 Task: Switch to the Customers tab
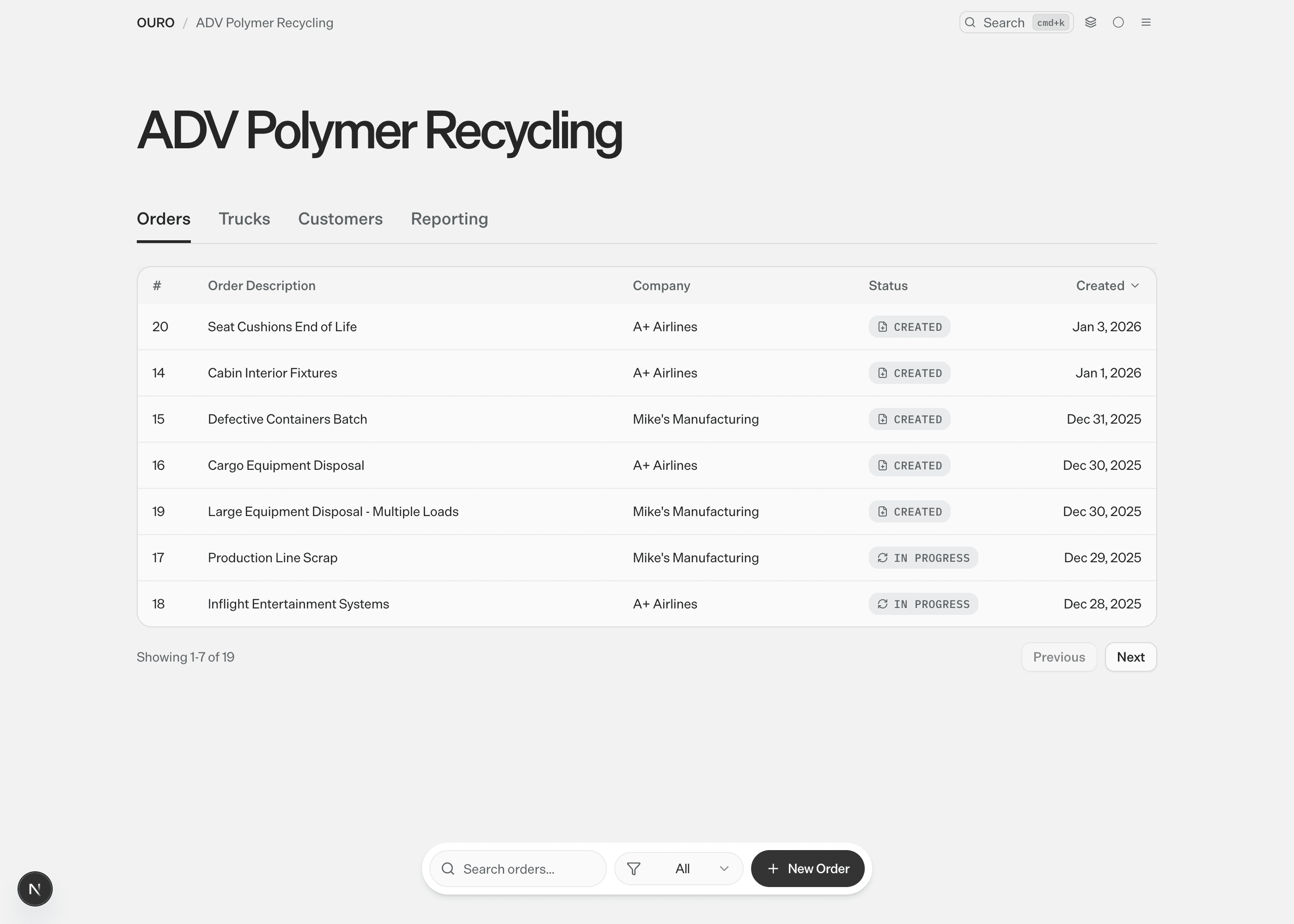(340, 219)
